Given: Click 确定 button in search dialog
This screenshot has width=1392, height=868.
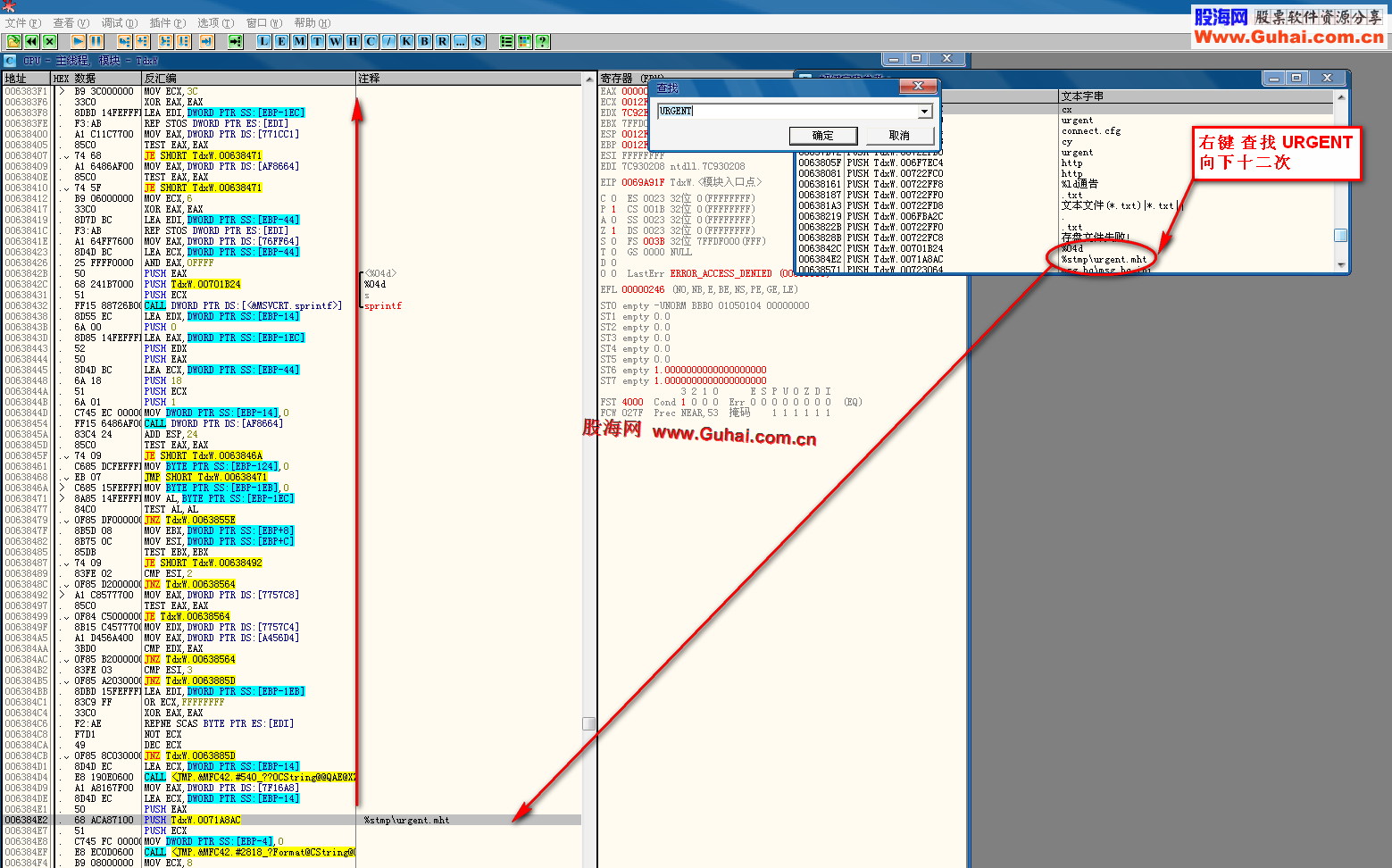Looking at the screenshot, I should pyautogui.click(x=823, y=136).
